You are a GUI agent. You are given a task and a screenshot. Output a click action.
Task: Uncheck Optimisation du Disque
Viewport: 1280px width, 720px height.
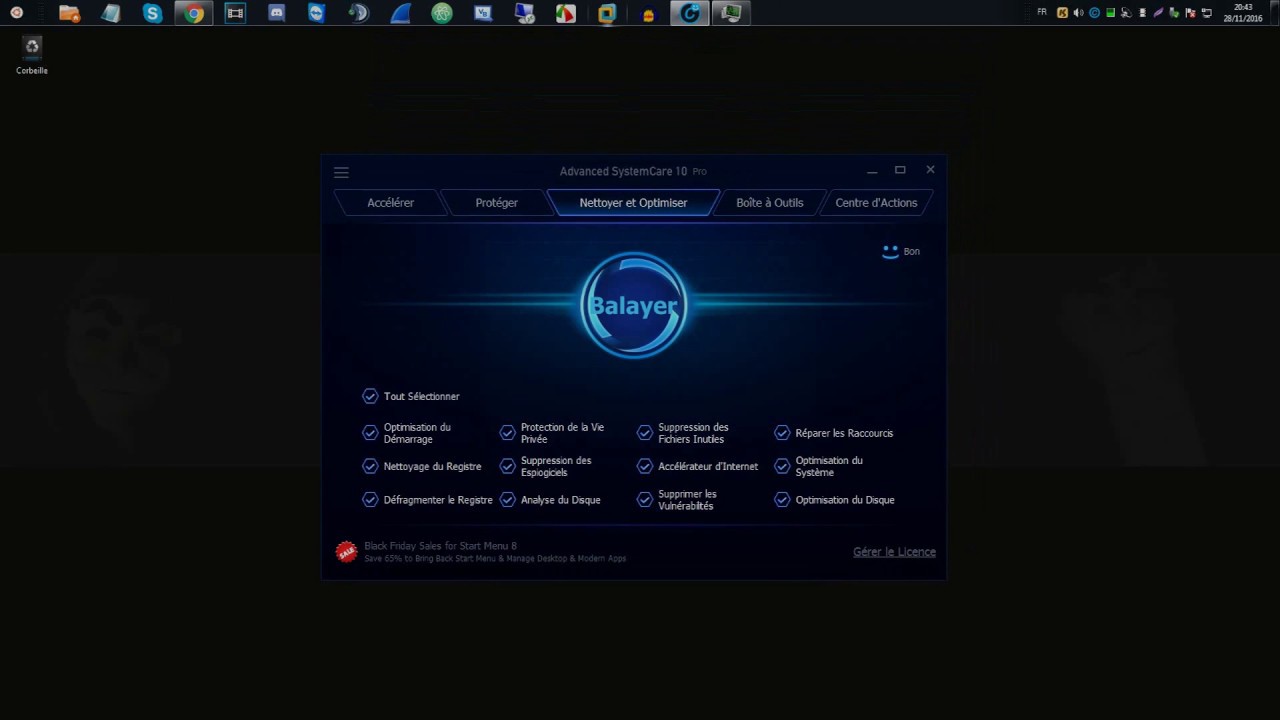782,499
